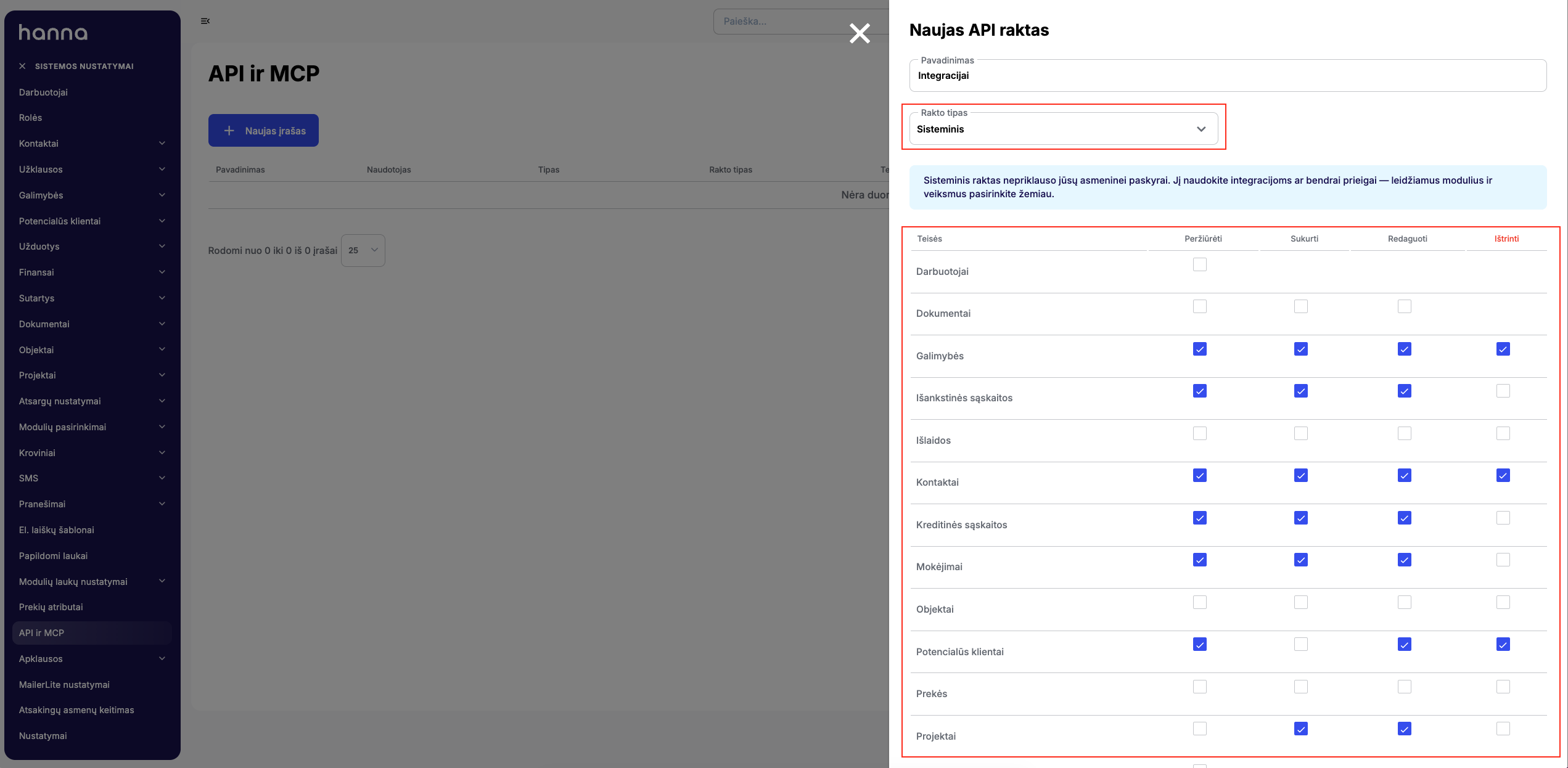The image size is (1568, 768).
Task: Check Sukurti for Objektai
Action: pyautogui.click(x=1301, y=602)
